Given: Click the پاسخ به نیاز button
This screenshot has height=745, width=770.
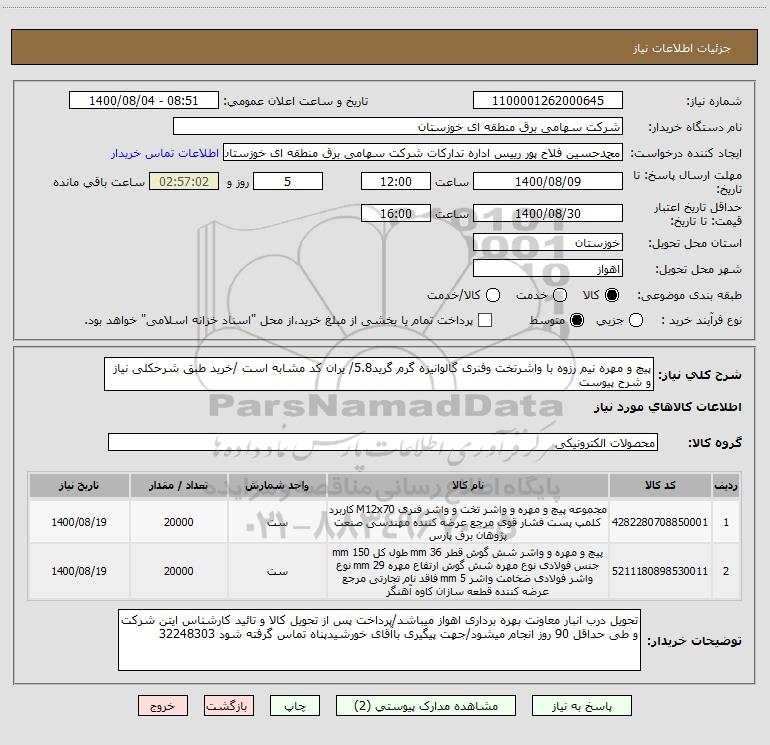Looking at the screenshot, I should (582, 706).
